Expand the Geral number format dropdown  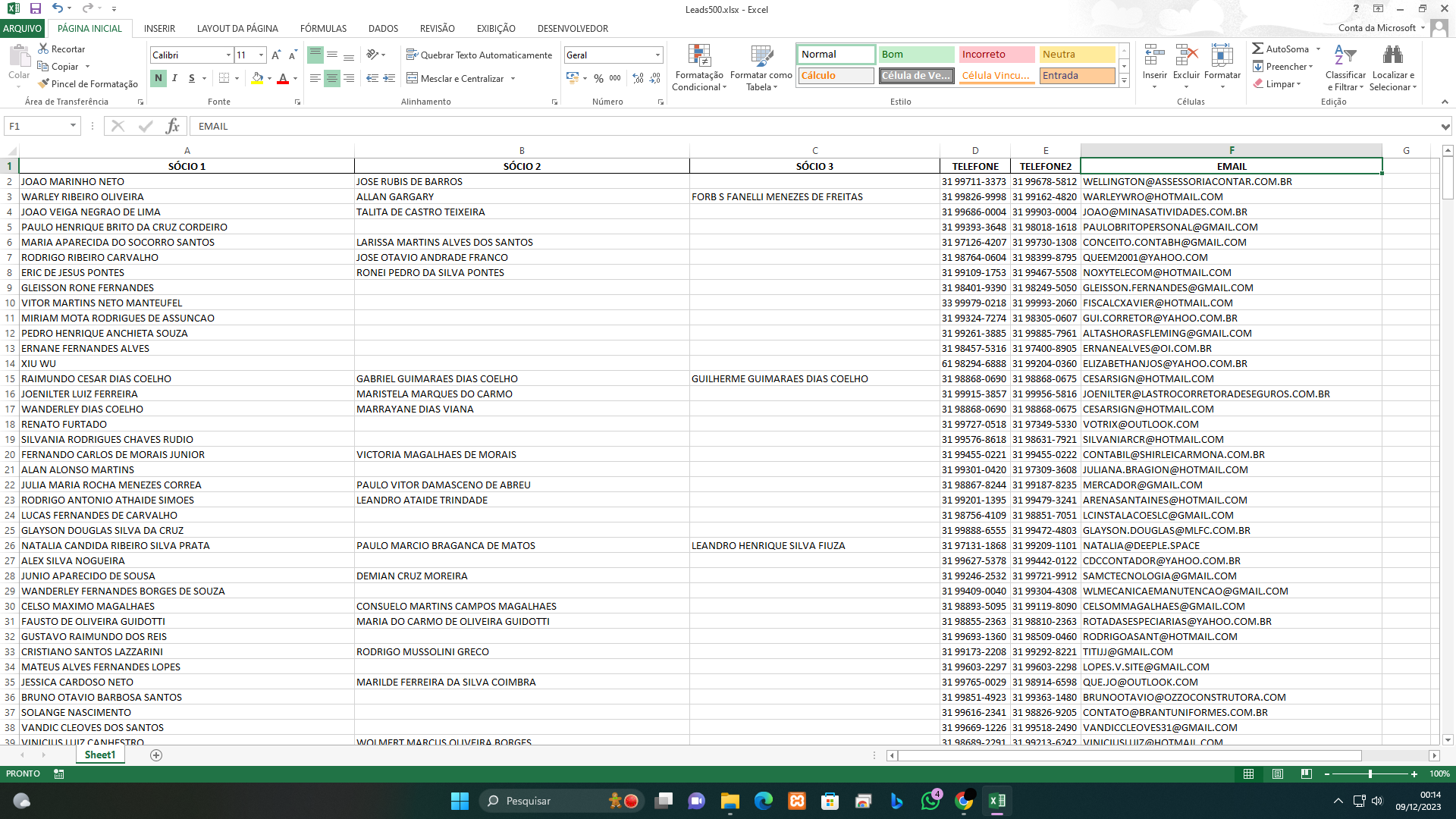(657, 55)
